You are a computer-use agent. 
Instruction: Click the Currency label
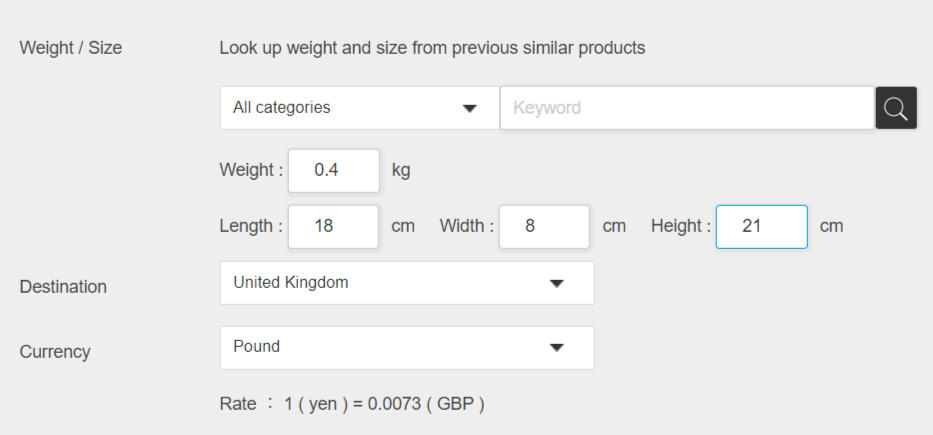point(55,352)
